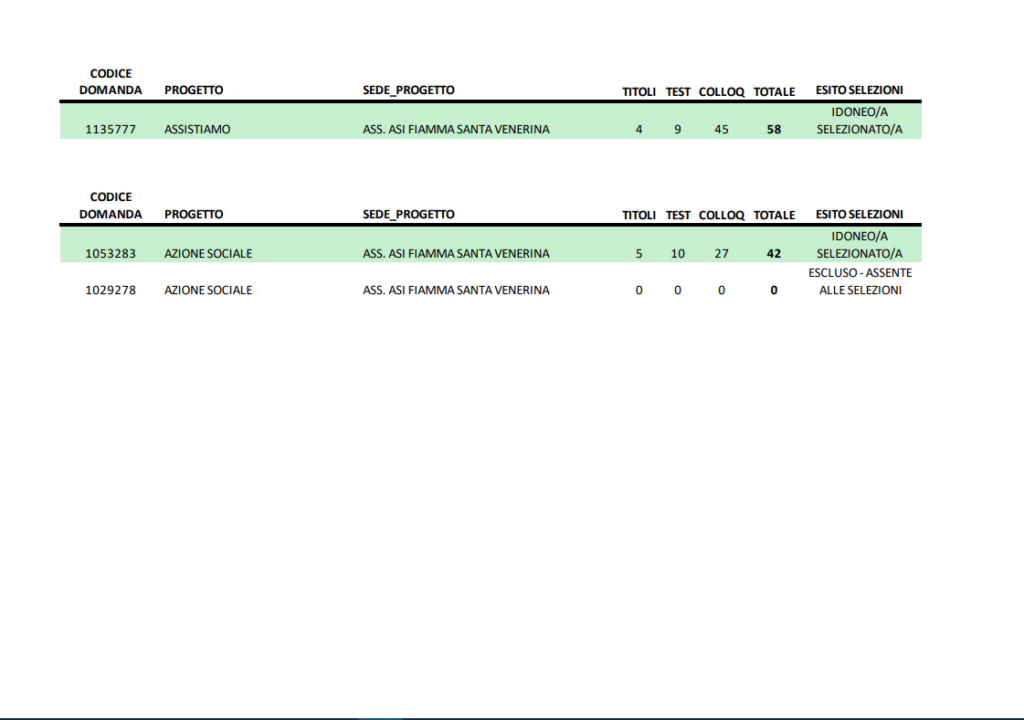Click the bold total 0 for row 1029278

[x=773, y=291]
